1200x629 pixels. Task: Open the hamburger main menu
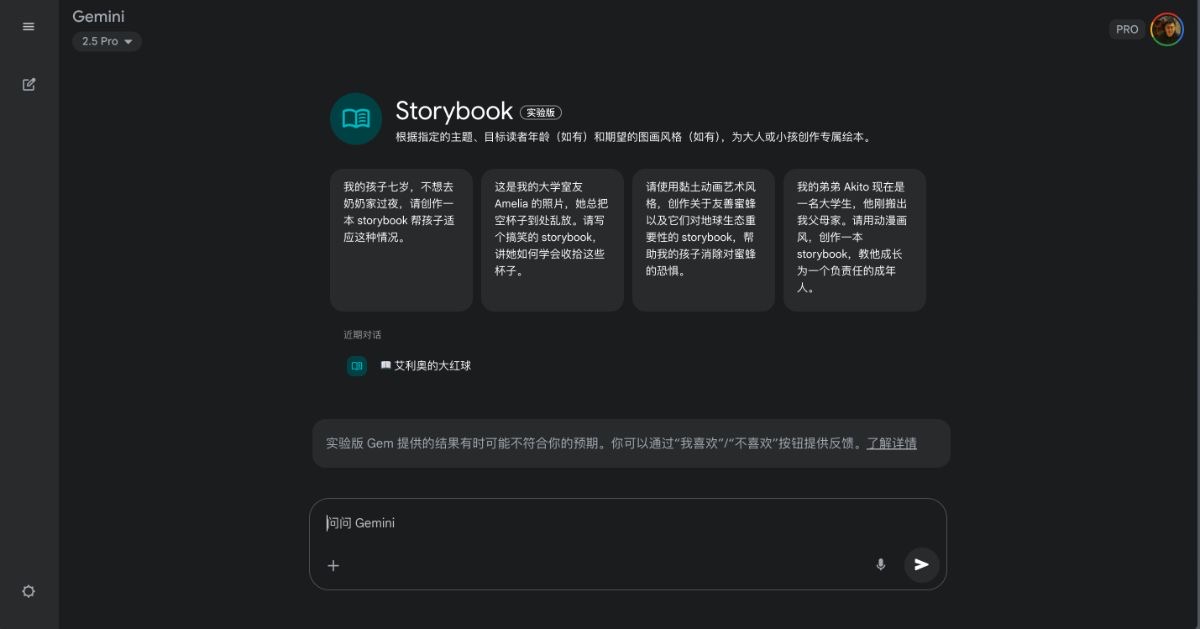(28, 27)
